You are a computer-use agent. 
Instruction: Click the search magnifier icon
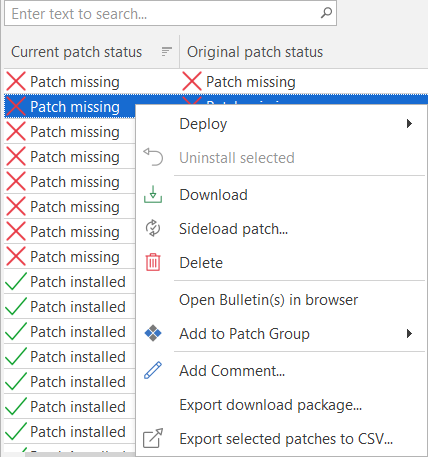pos(326,13)
